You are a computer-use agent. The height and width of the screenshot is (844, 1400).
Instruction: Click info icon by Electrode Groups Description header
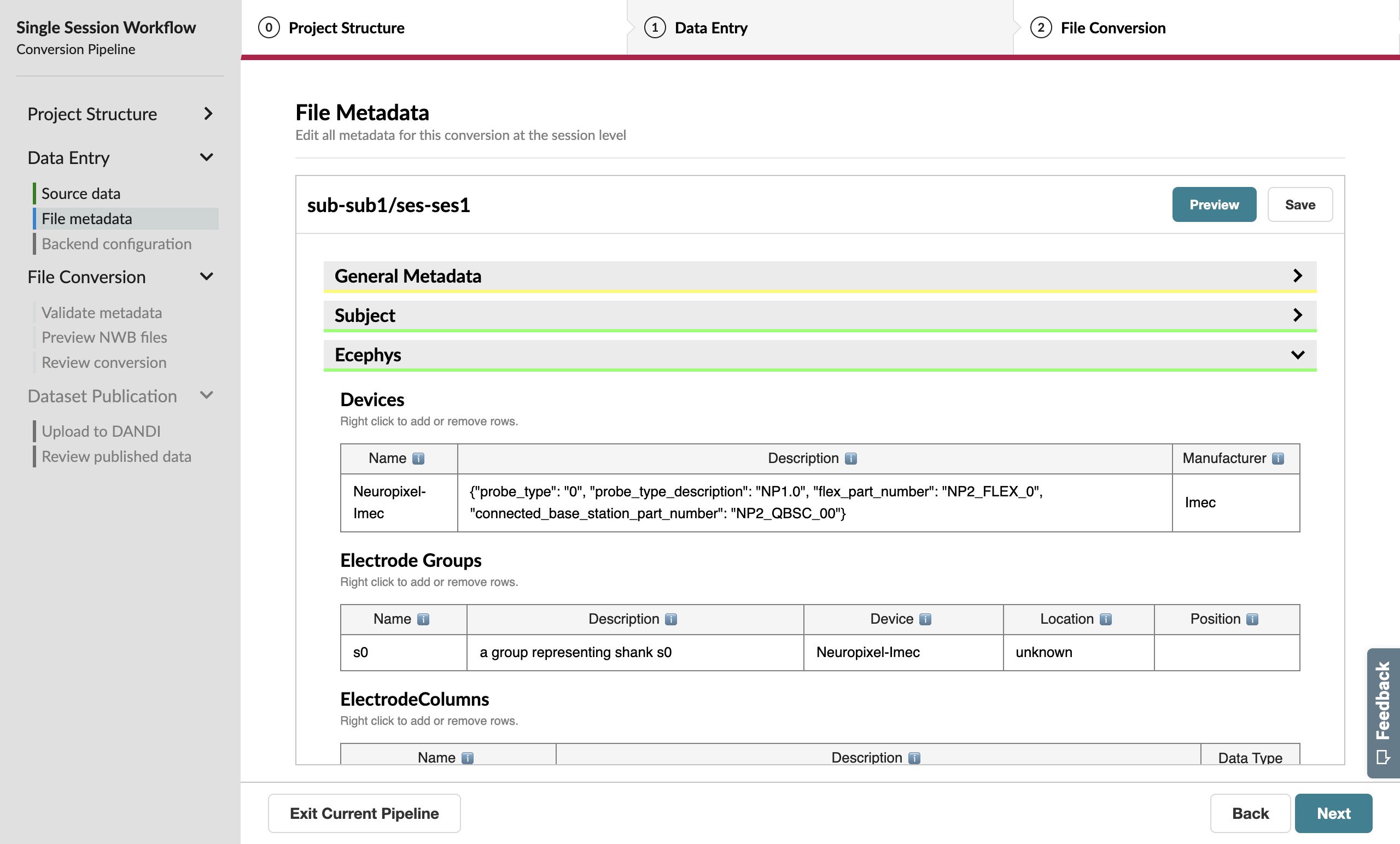[x=671, y=619]
